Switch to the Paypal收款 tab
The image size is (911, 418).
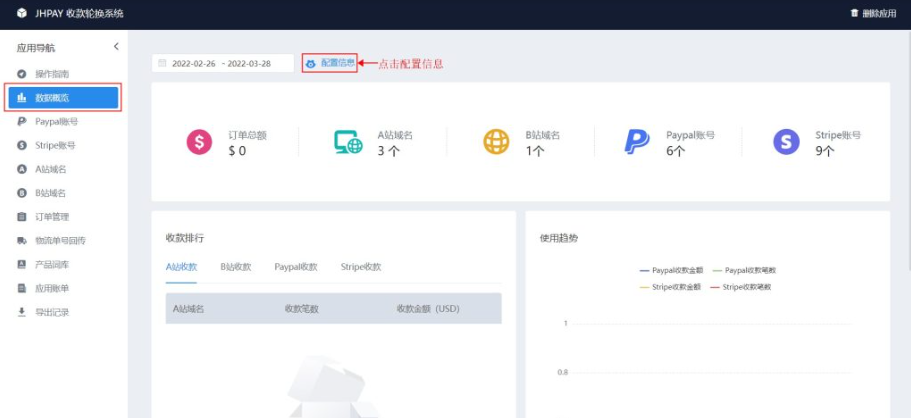(x=296, y=267)
